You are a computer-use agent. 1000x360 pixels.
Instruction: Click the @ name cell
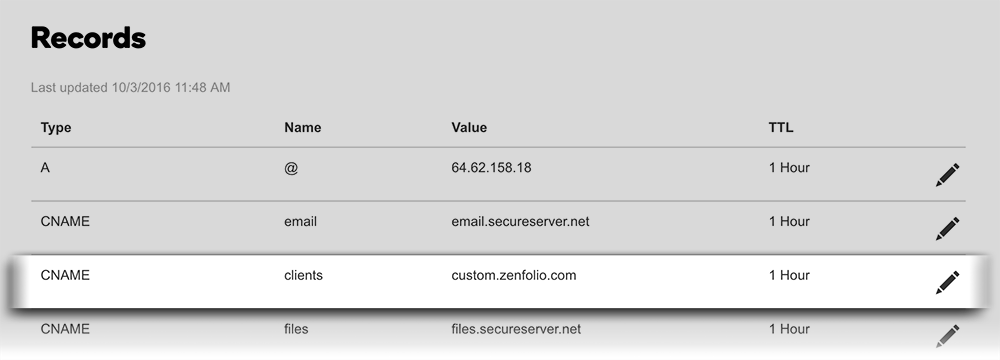pyautogui.click(x=291, y=169)
